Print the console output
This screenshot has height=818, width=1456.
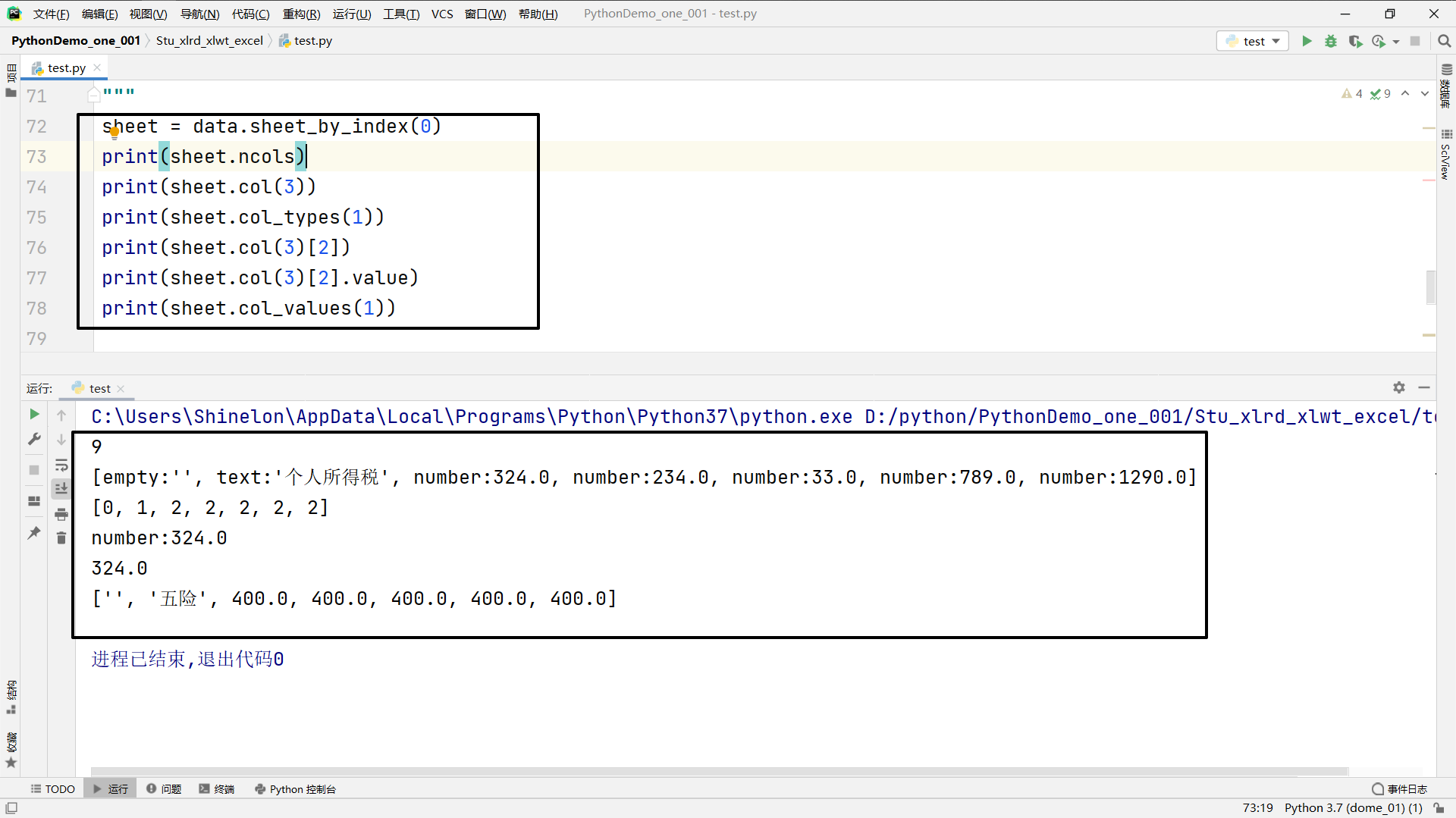point(61,513)
